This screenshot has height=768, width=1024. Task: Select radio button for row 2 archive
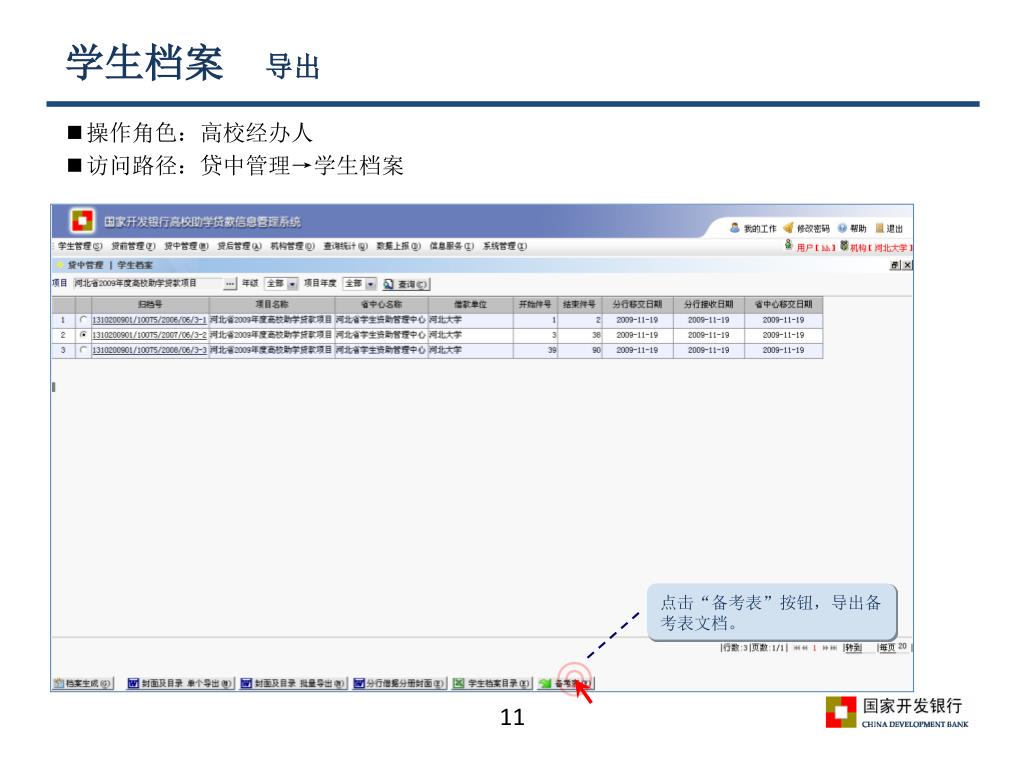[83, 334]
